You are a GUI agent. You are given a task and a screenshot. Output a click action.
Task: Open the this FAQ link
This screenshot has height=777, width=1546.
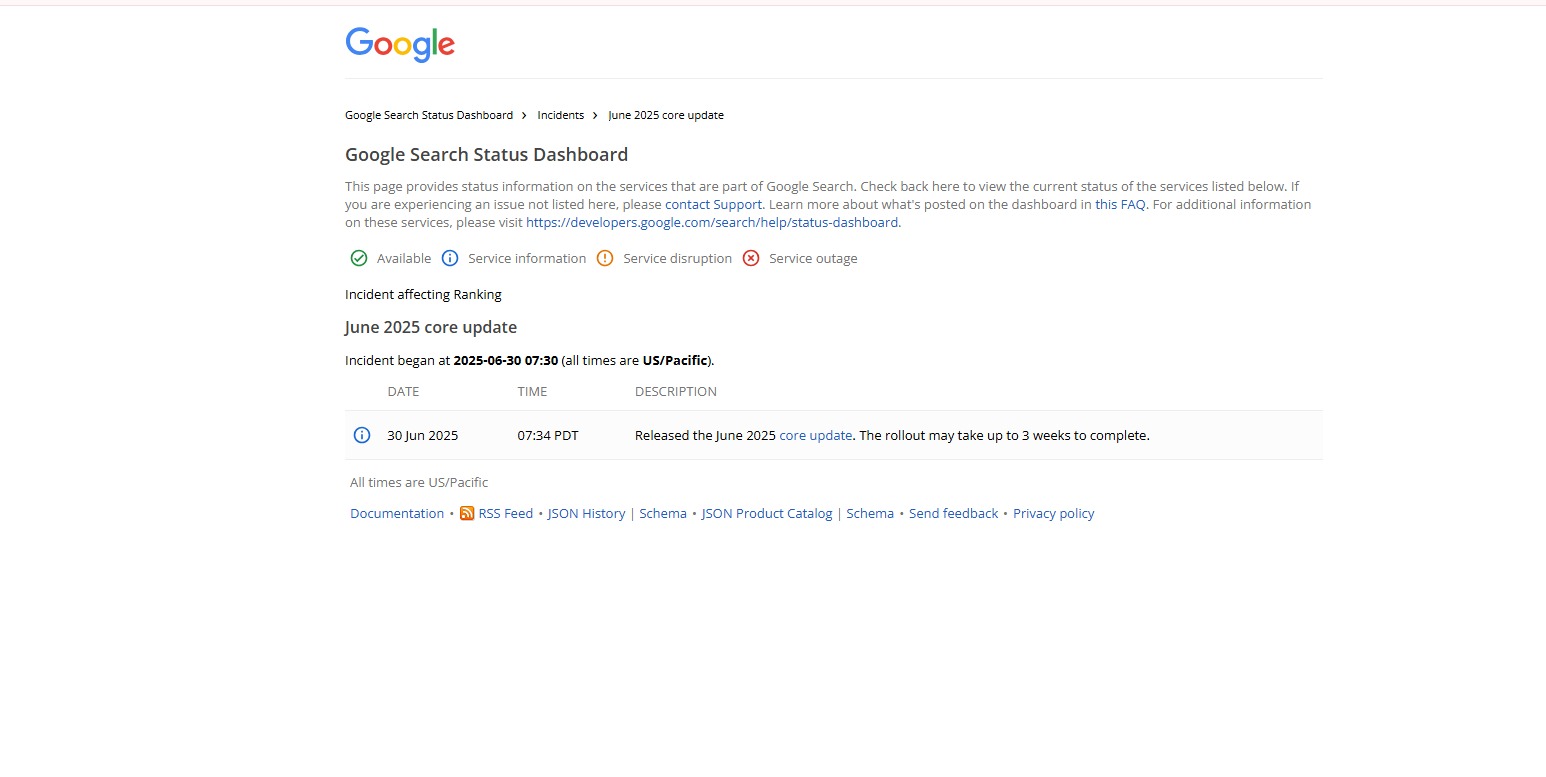(x=1120, y=204)
